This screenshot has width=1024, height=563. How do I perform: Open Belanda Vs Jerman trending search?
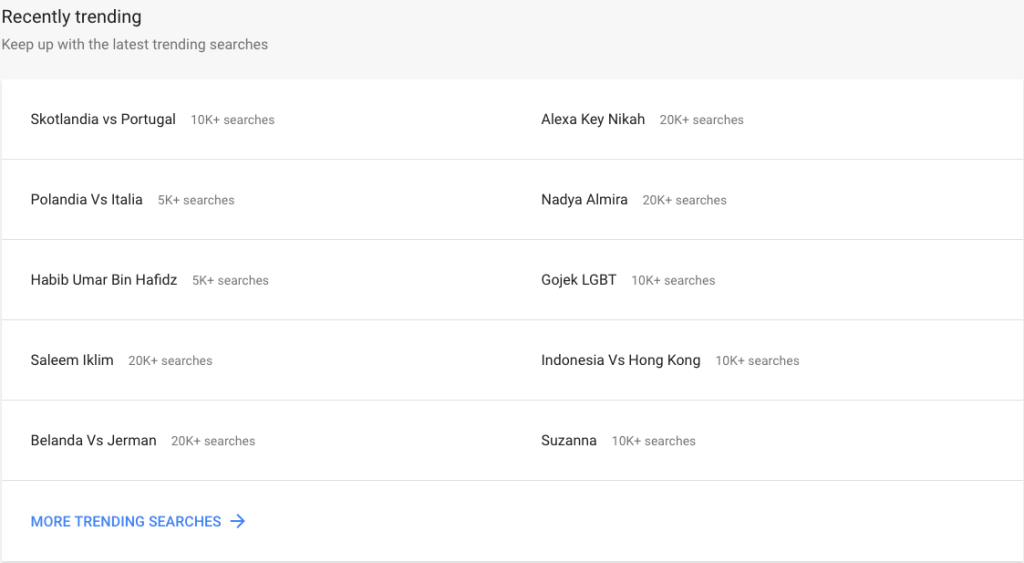point(93,441)
